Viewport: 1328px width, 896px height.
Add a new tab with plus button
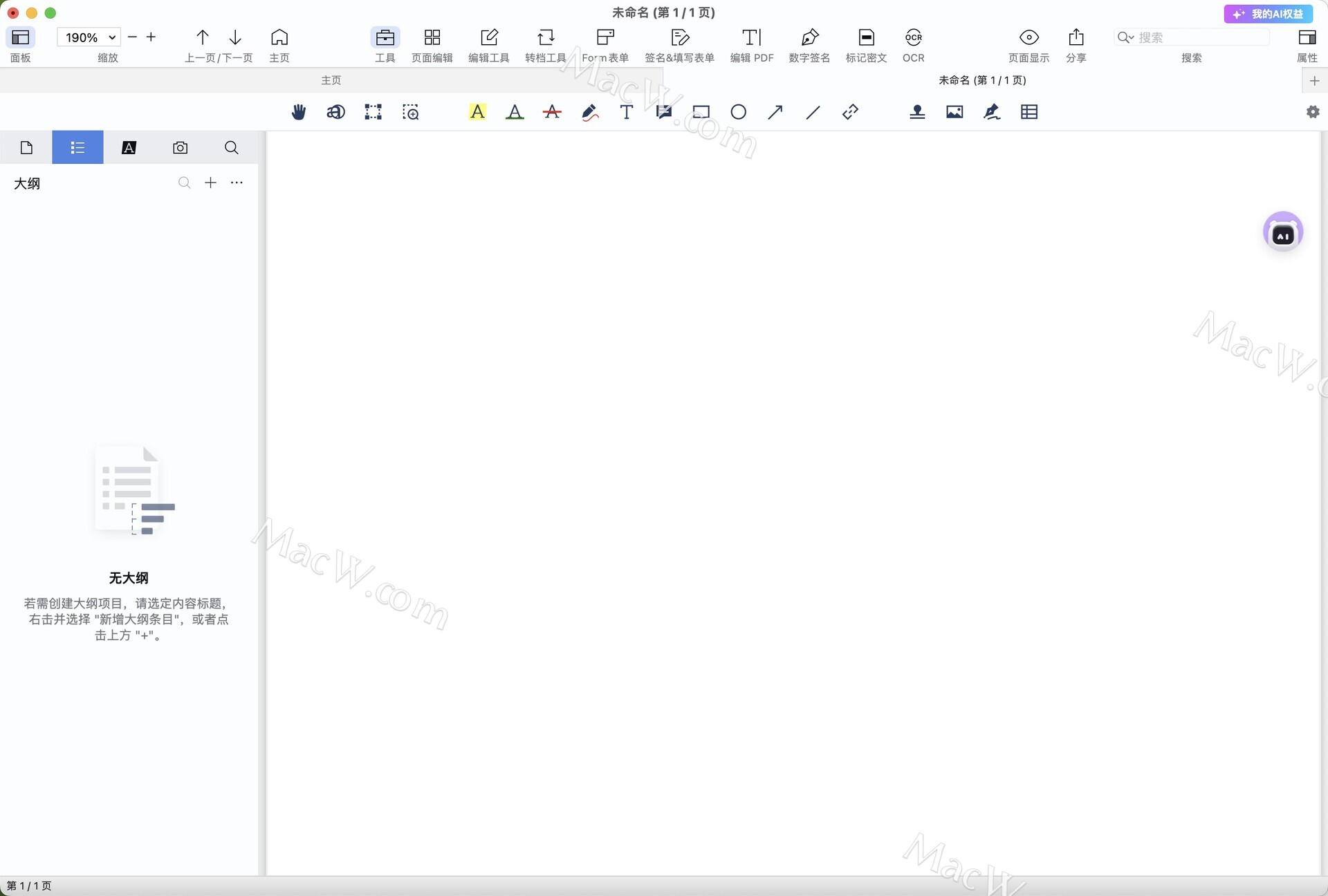coord(1314,81)
